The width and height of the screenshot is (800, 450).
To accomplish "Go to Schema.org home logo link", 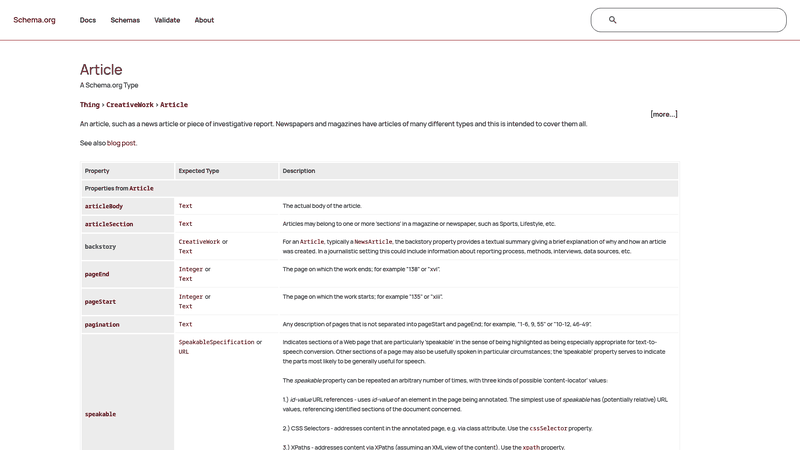I will [34, 20].
